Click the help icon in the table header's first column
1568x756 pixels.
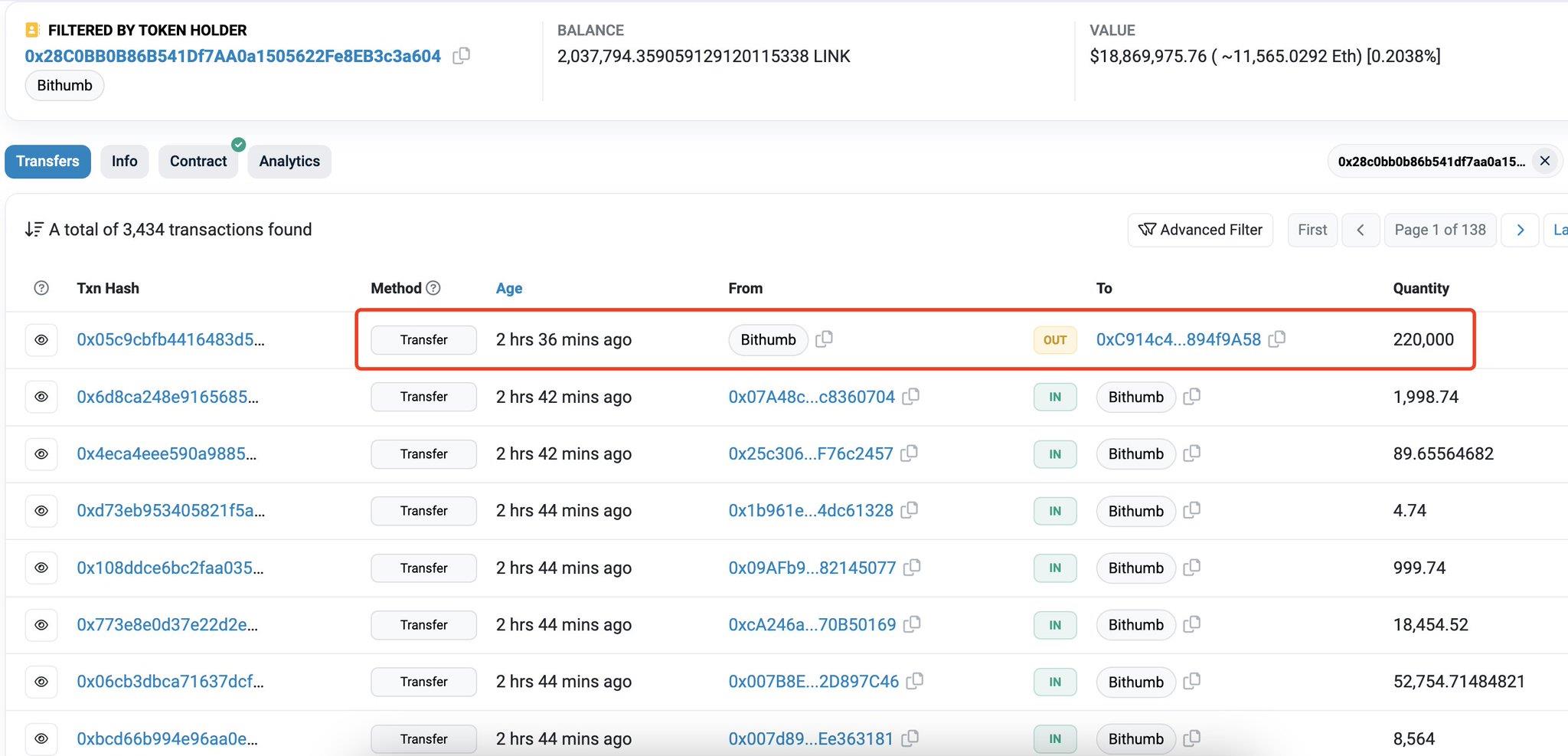[x=41, y=288]
